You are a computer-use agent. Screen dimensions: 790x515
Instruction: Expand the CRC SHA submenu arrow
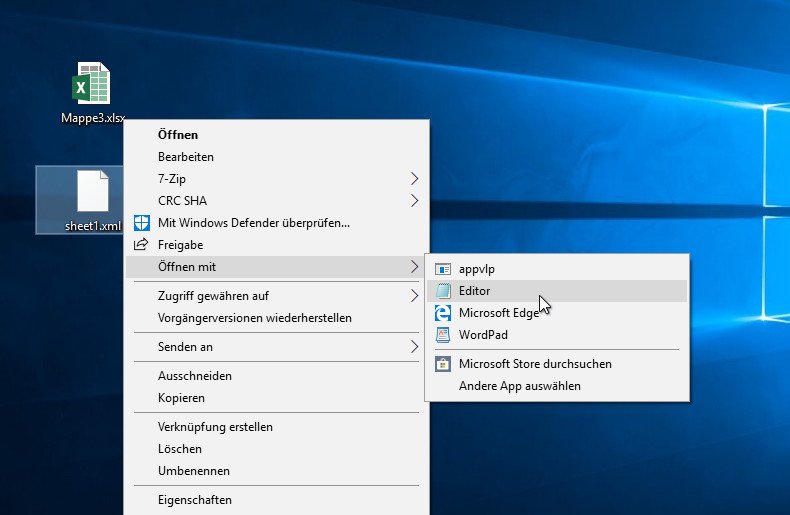click(x=415, y=200)
